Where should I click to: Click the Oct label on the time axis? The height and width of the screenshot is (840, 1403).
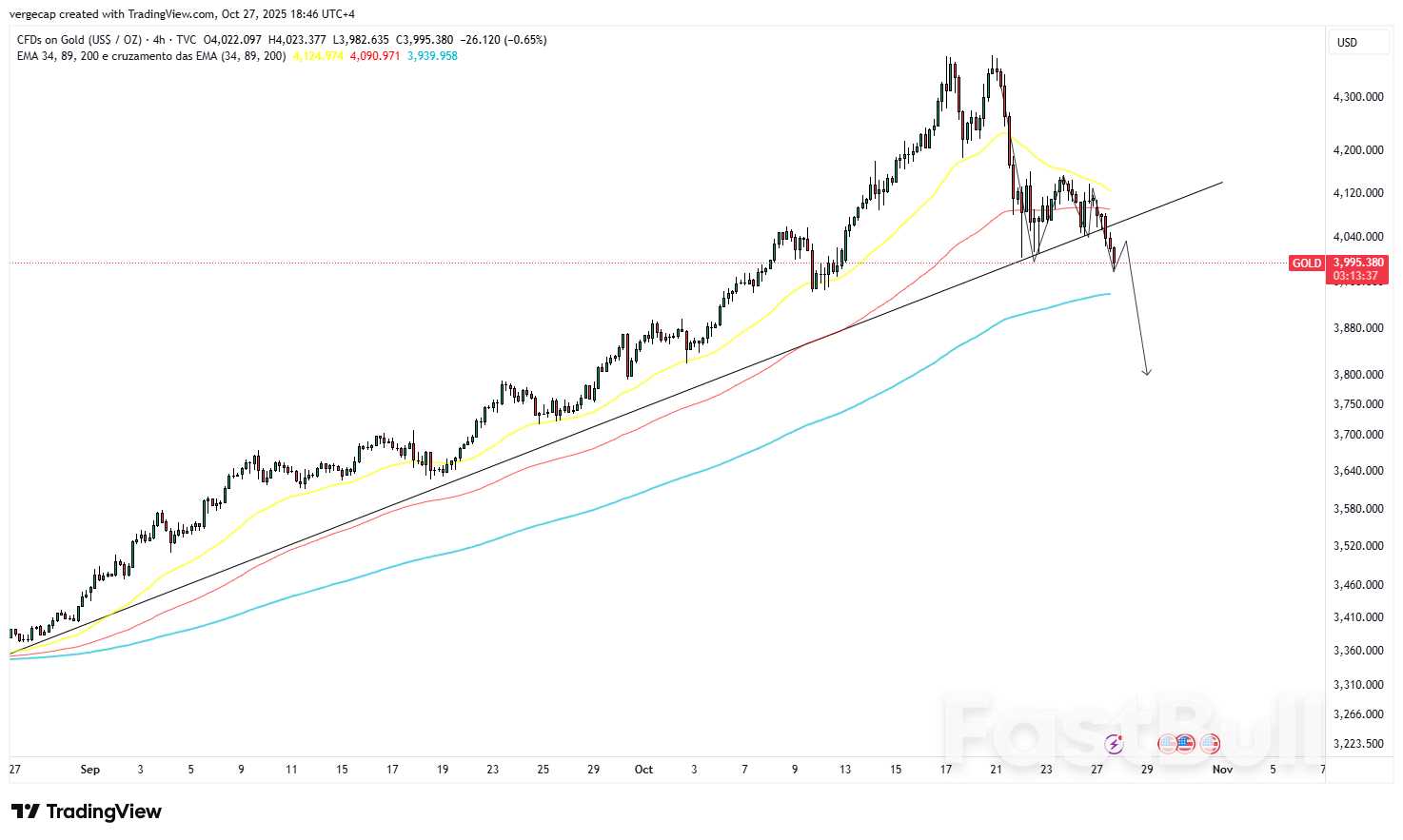(x=643, y=770)
